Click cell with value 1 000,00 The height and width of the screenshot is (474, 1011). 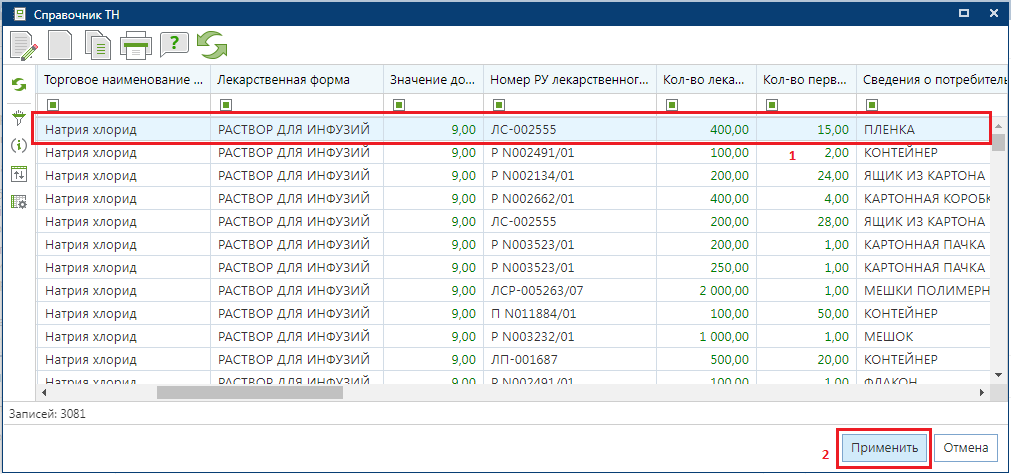[x=706, y=336]
